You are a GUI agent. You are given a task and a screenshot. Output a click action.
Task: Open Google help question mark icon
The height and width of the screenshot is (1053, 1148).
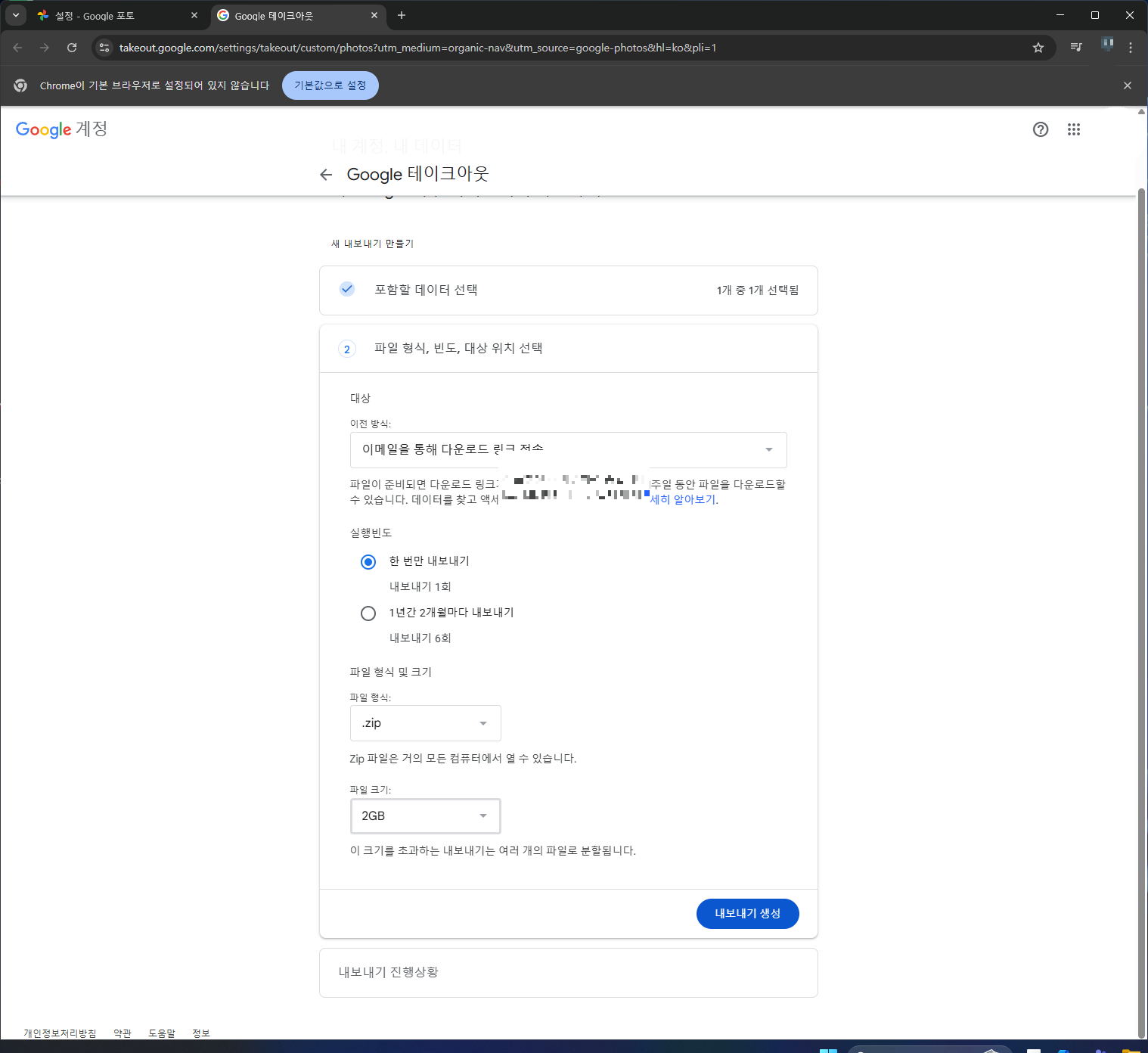click(1041, 129)
